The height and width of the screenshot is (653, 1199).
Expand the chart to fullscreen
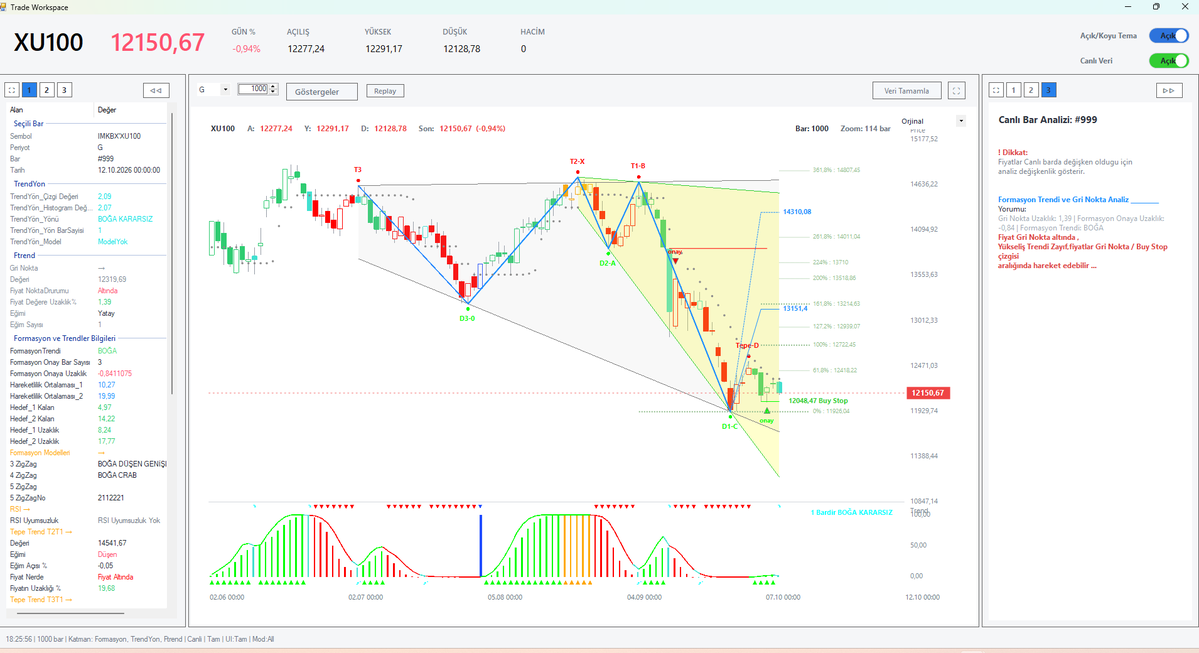point(956,90)
